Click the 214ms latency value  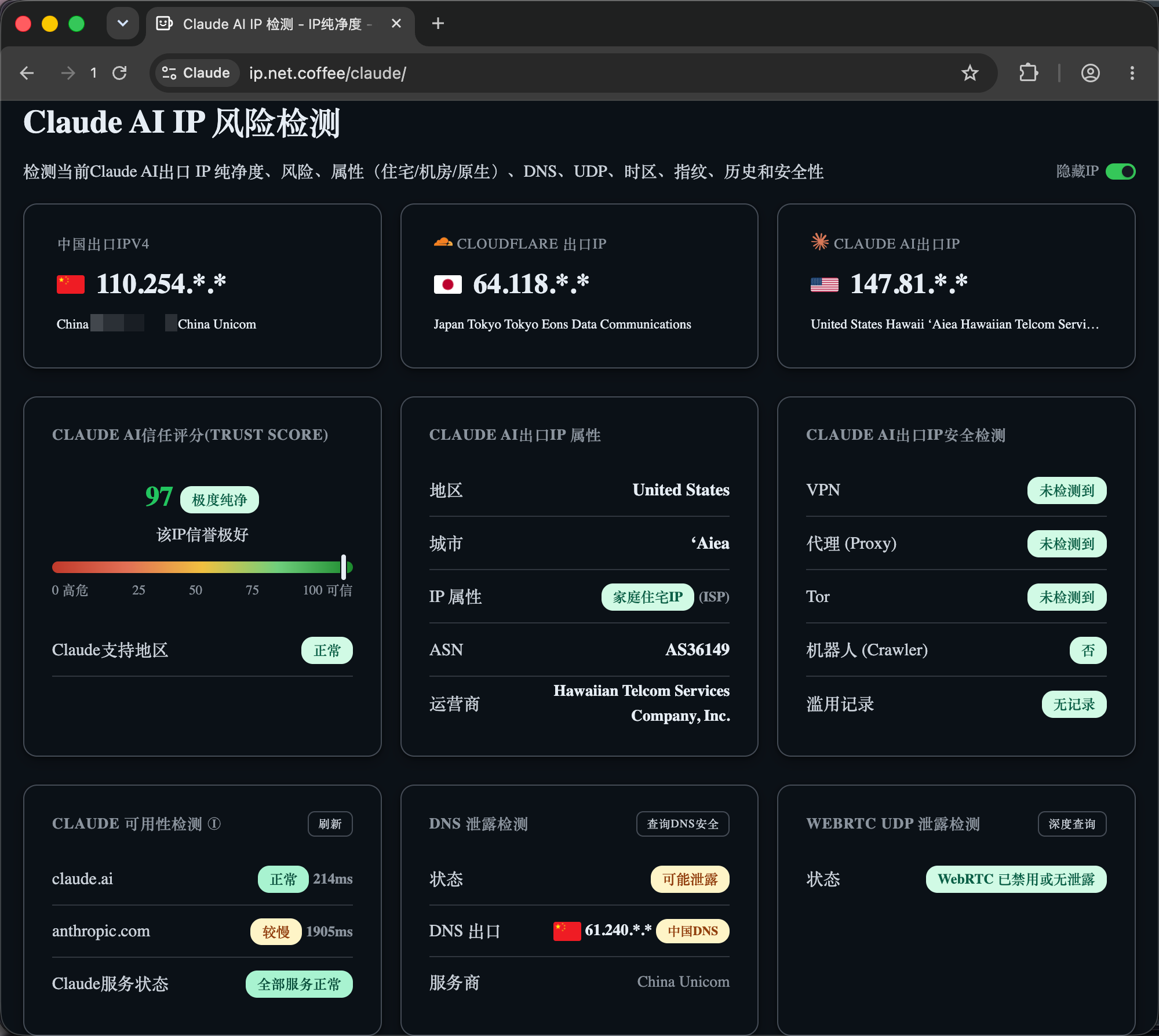click(x=333, y=878)
